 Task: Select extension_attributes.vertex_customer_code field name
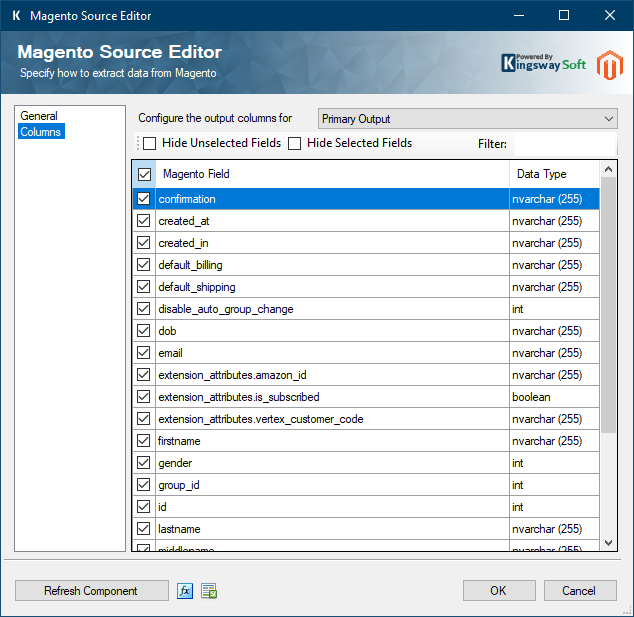tap(261, 419)
